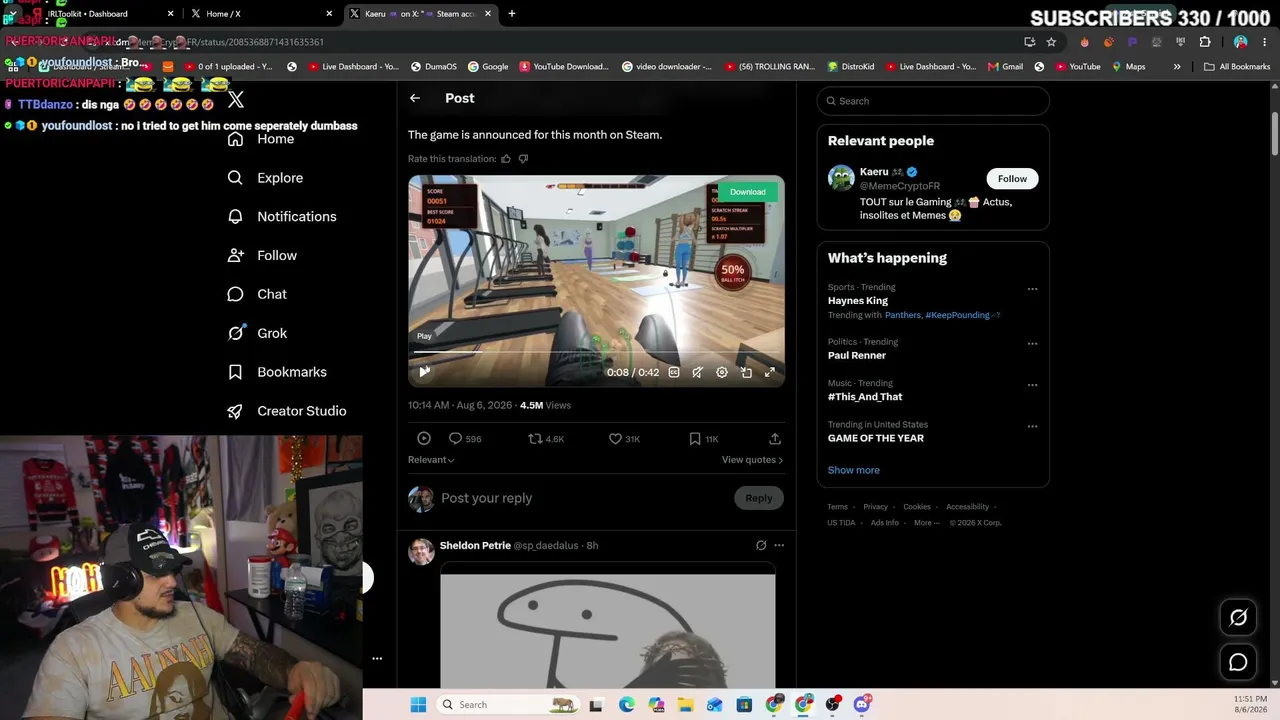Like the translation with thumbs up
The height and width of the screenshot is (720, 1280).
click(506, 159)
